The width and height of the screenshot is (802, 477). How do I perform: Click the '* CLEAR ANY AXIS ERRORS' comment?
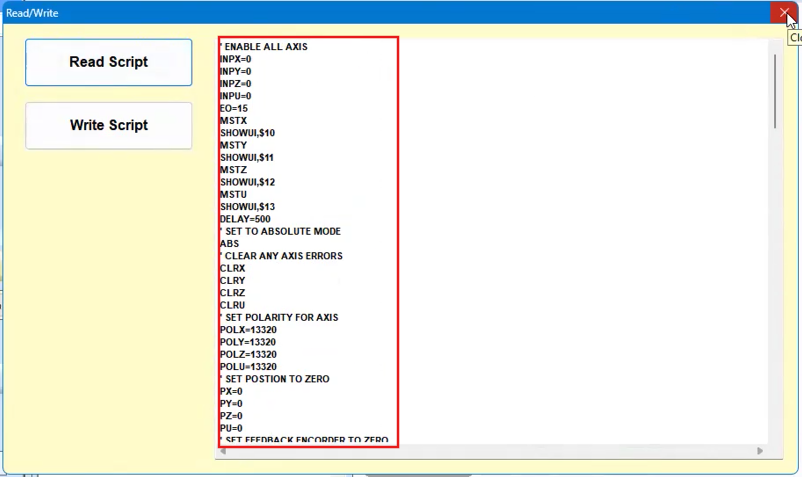[281, 256]
